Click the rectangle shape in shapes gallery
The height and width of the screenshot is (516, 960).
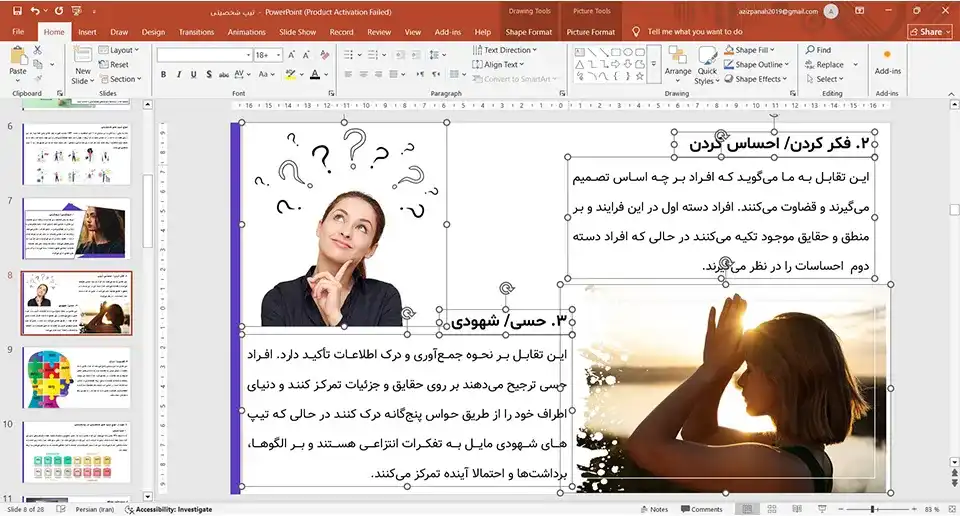coord(615,52)
